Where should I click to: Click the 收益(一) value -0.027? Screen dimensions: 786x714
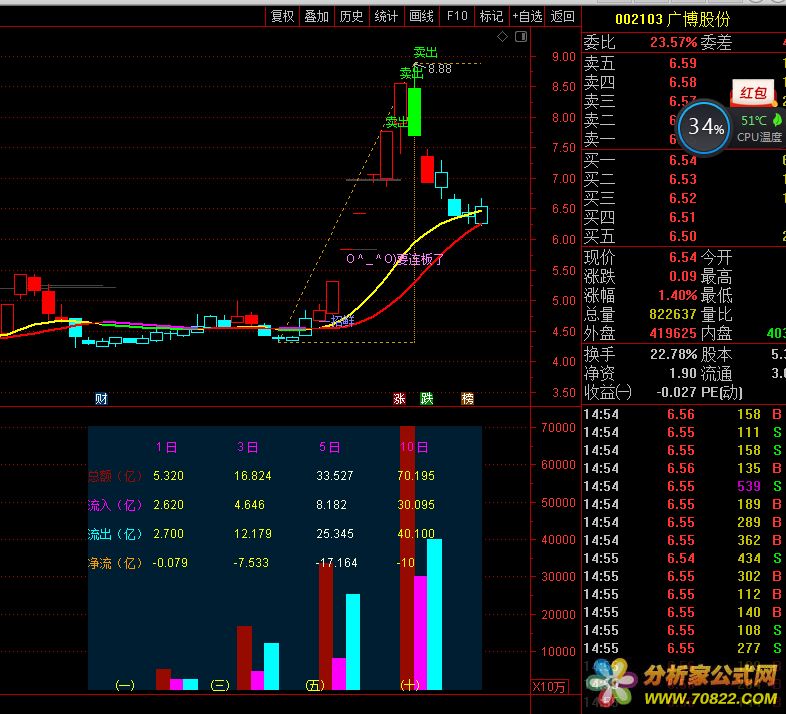click(x=677, y=392)
